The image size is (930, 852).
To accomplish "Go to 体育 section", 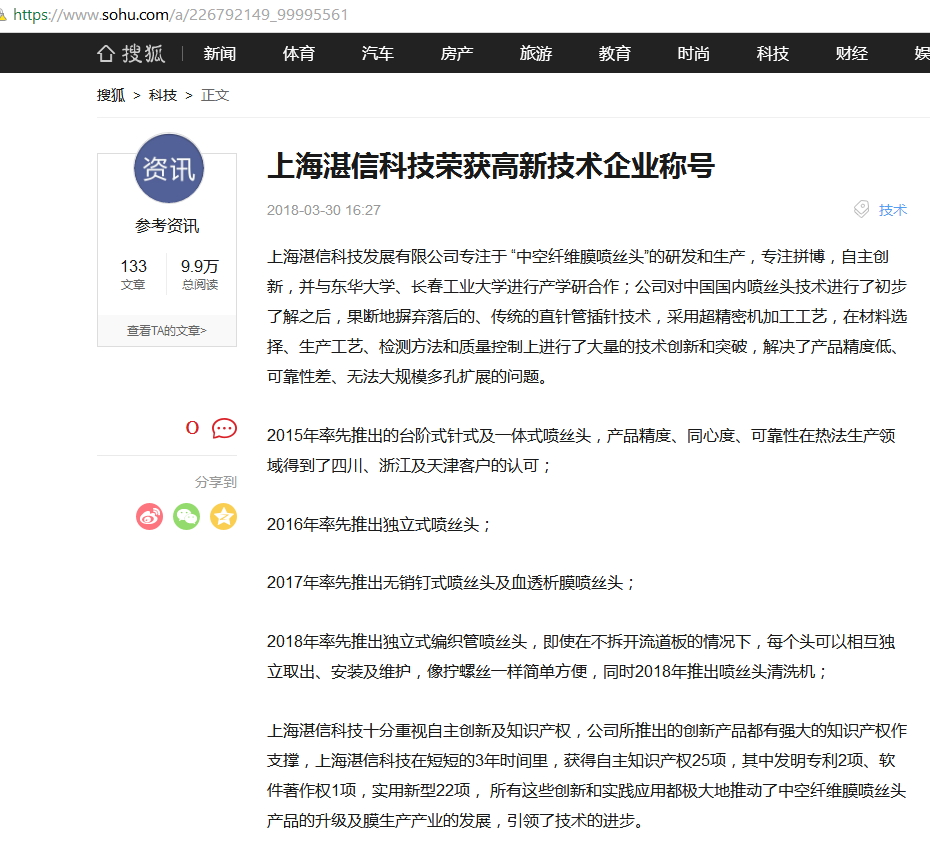I will click(x=298, y=54).
